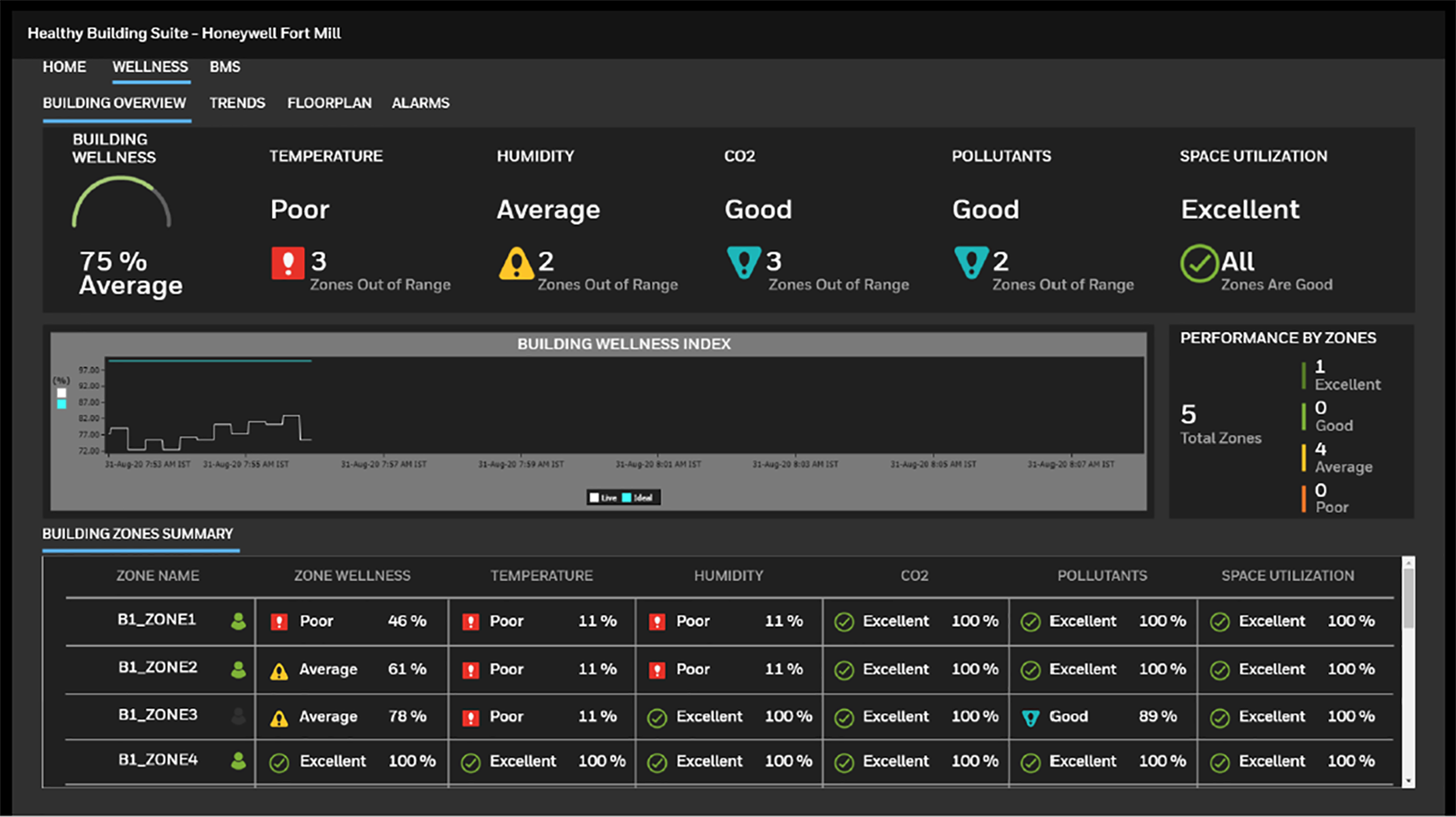
Task: Click B1_ZONE3 gray unoccupied person icon
Action: point(238,716)
